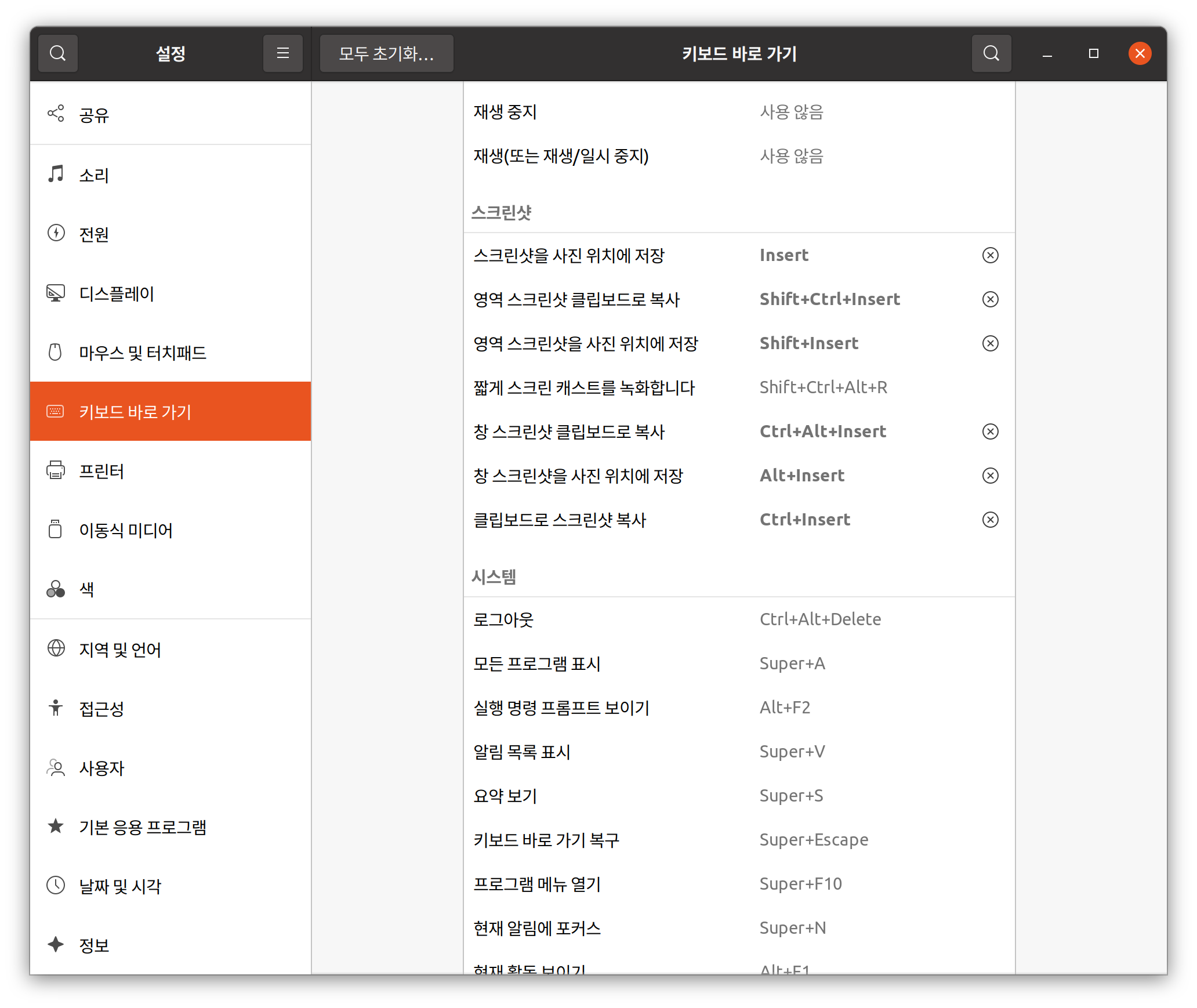Edit the 로그아웃 shortcut row
Screen dimensions: 1197x1008
(x=739, y=619)
